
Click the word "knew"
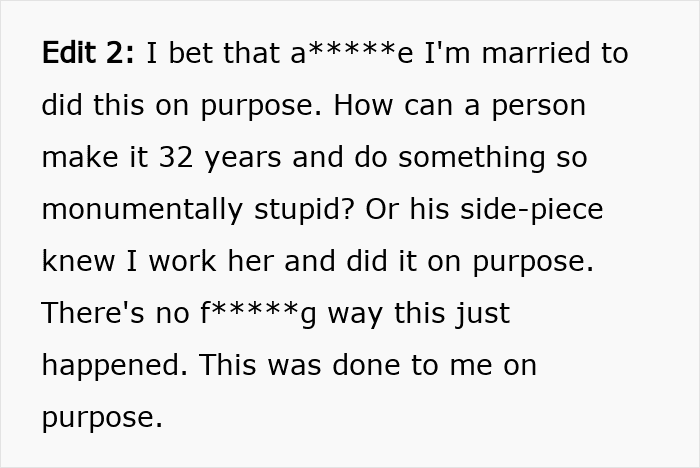click(76, 261)
